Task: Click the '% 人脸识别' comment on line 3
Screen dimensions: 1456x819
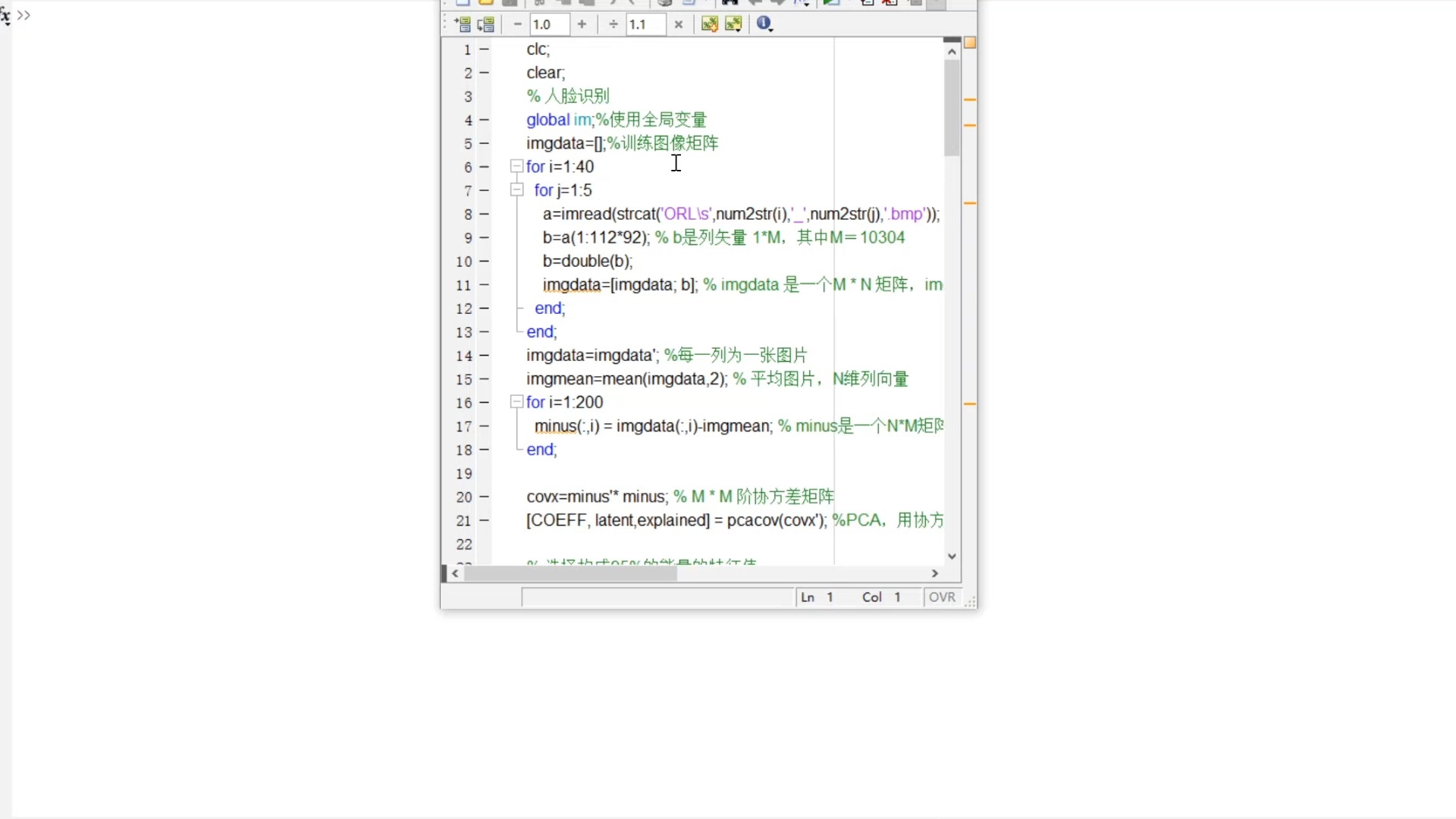Action: click(x=568, y=96)
